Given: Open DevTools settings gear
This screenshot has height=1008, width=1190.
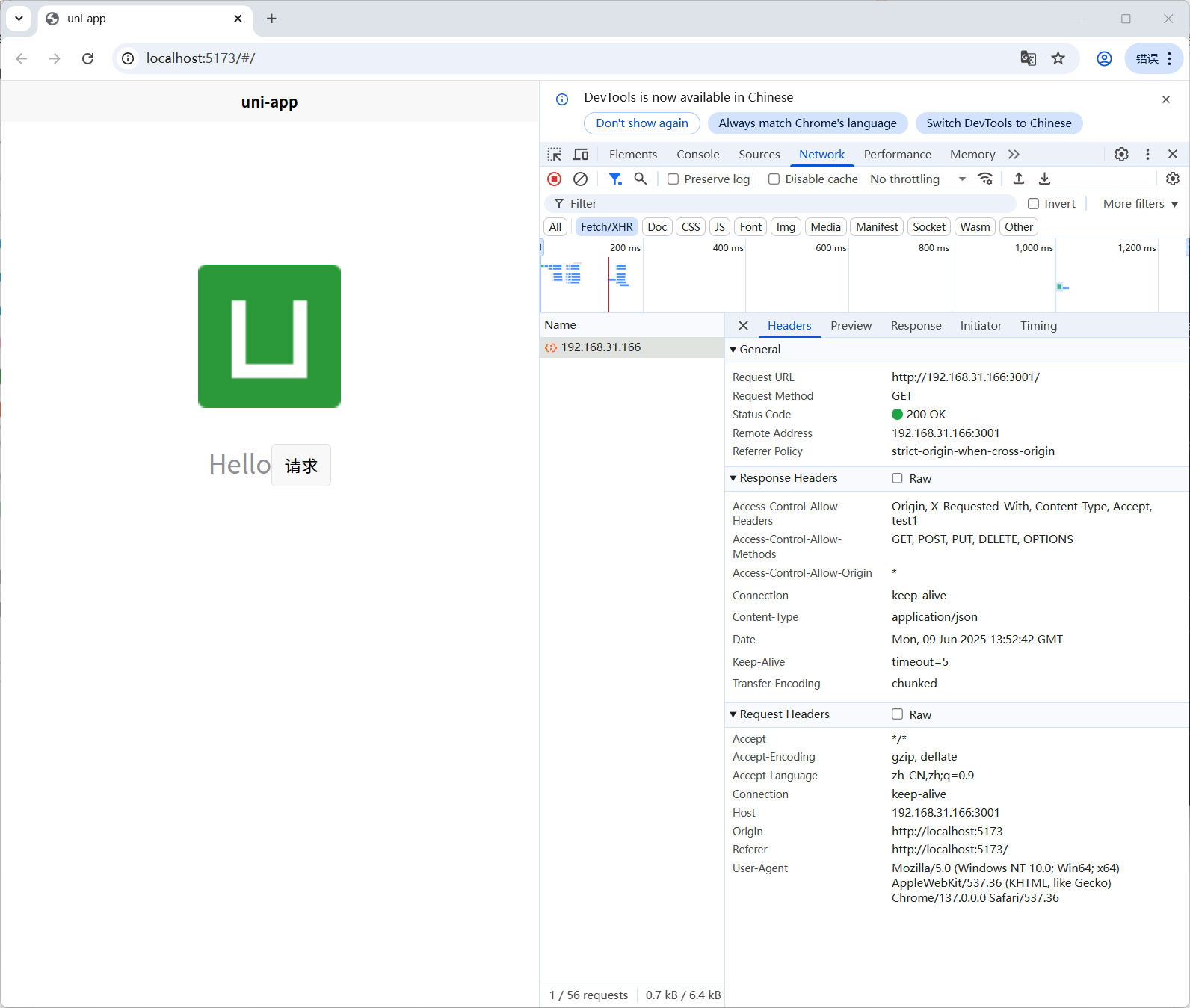Looking at the screenshot, I should (1121, 155).
